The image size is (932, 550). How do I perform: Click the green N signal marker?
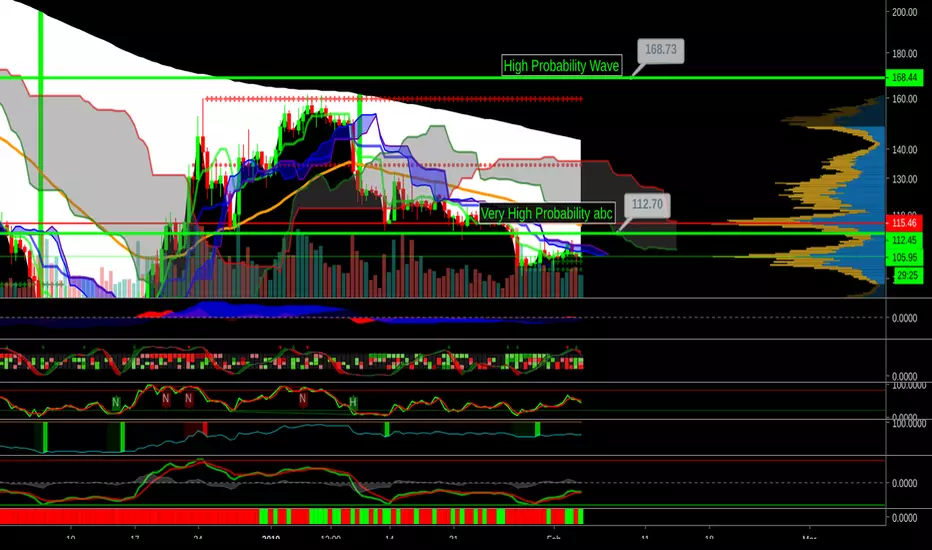point(116,403)
